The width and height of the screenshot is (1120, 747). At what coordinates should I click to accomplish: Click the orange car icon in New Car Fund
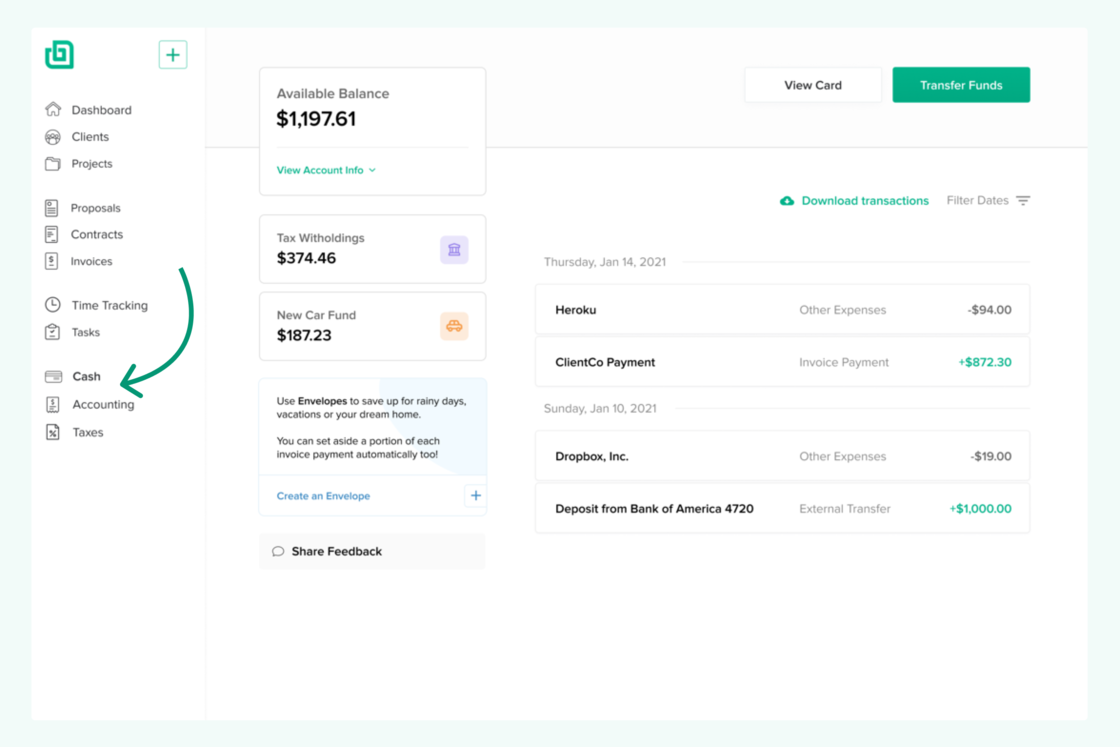tap(454, 326)
